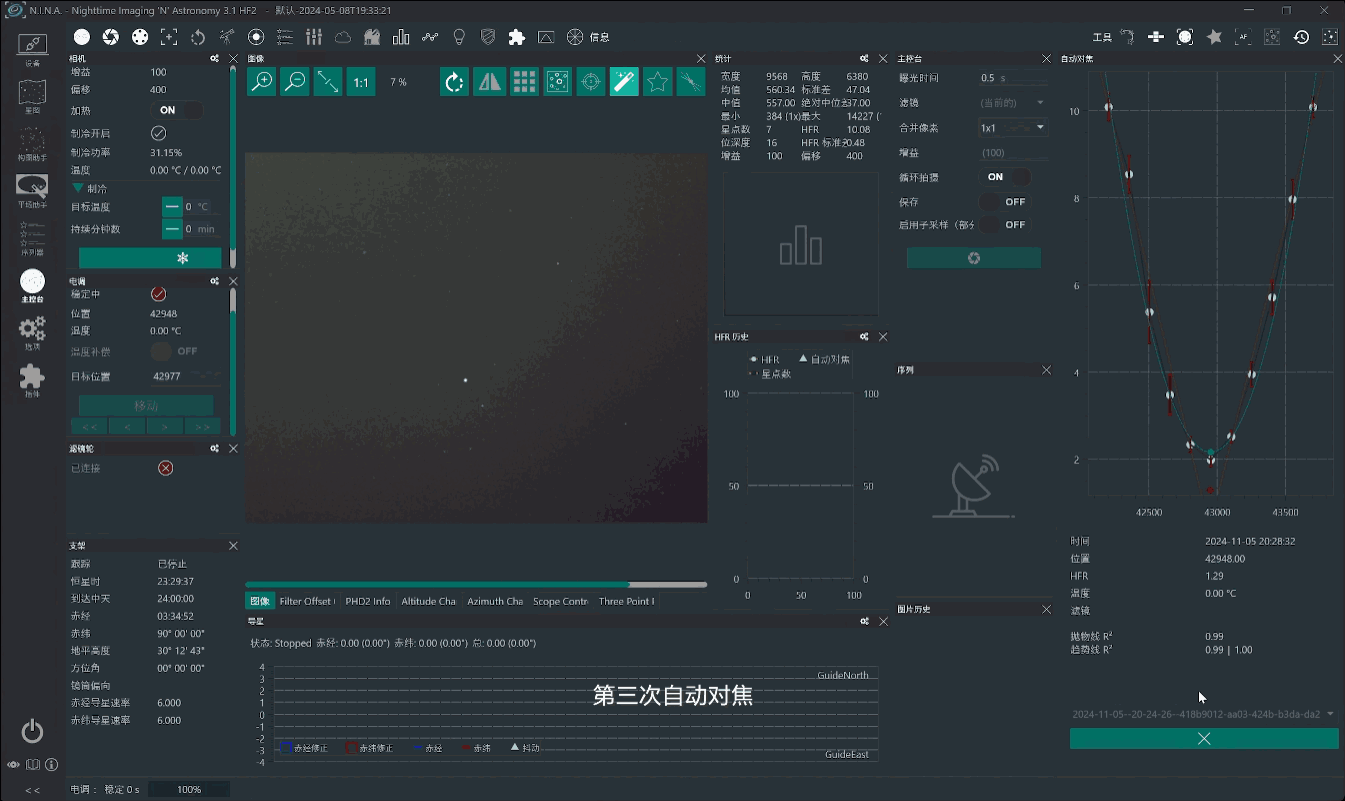Click the snowflake cooling start button
1345x801 pixels.
(x=150, y=258)
